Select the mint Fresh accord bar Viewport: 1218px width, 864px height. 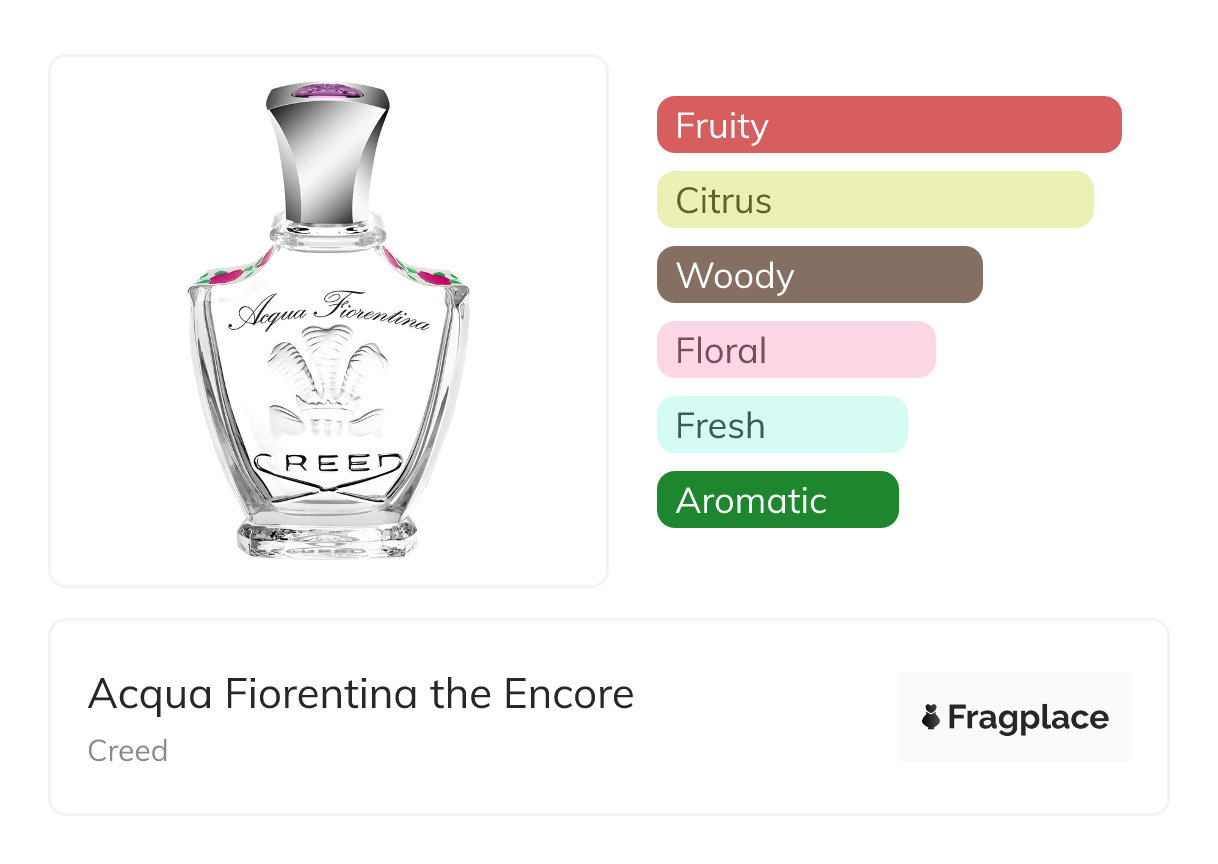click(x=781, y=425)
